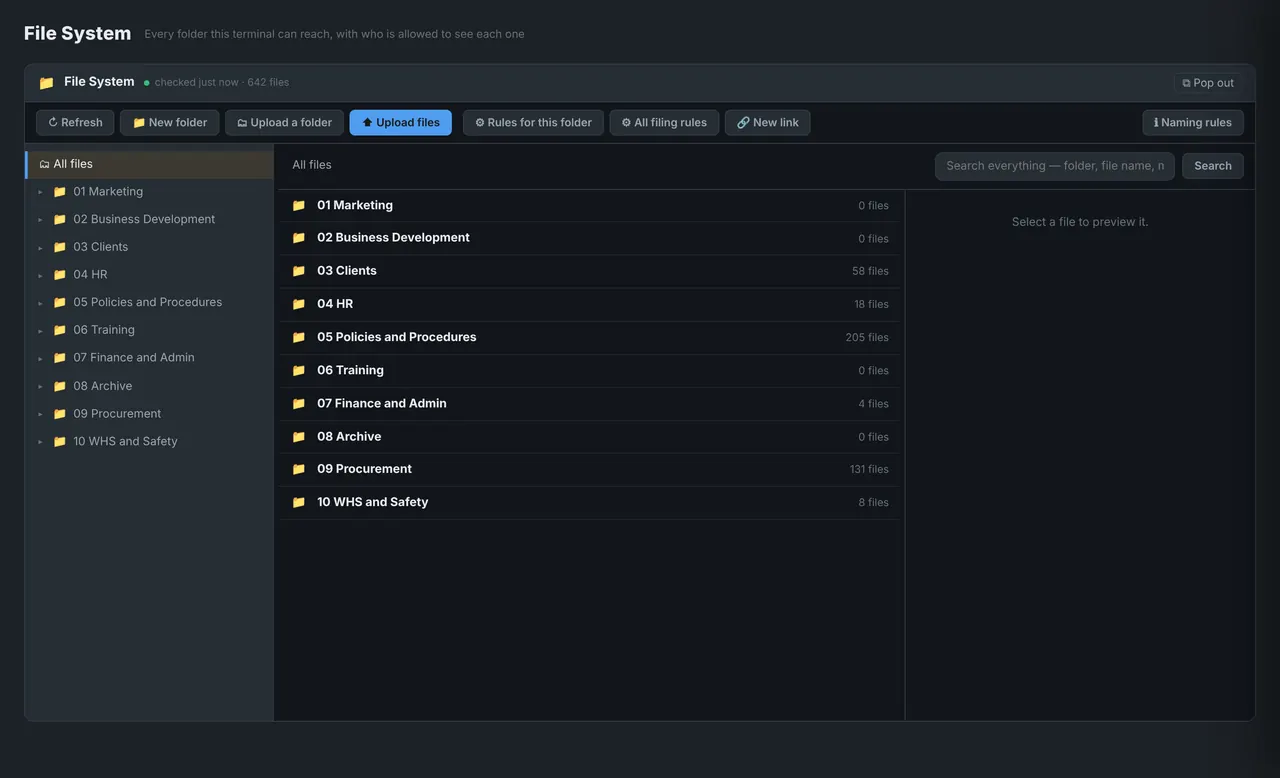Open the 07 Finance and Admin folder row

590,403
